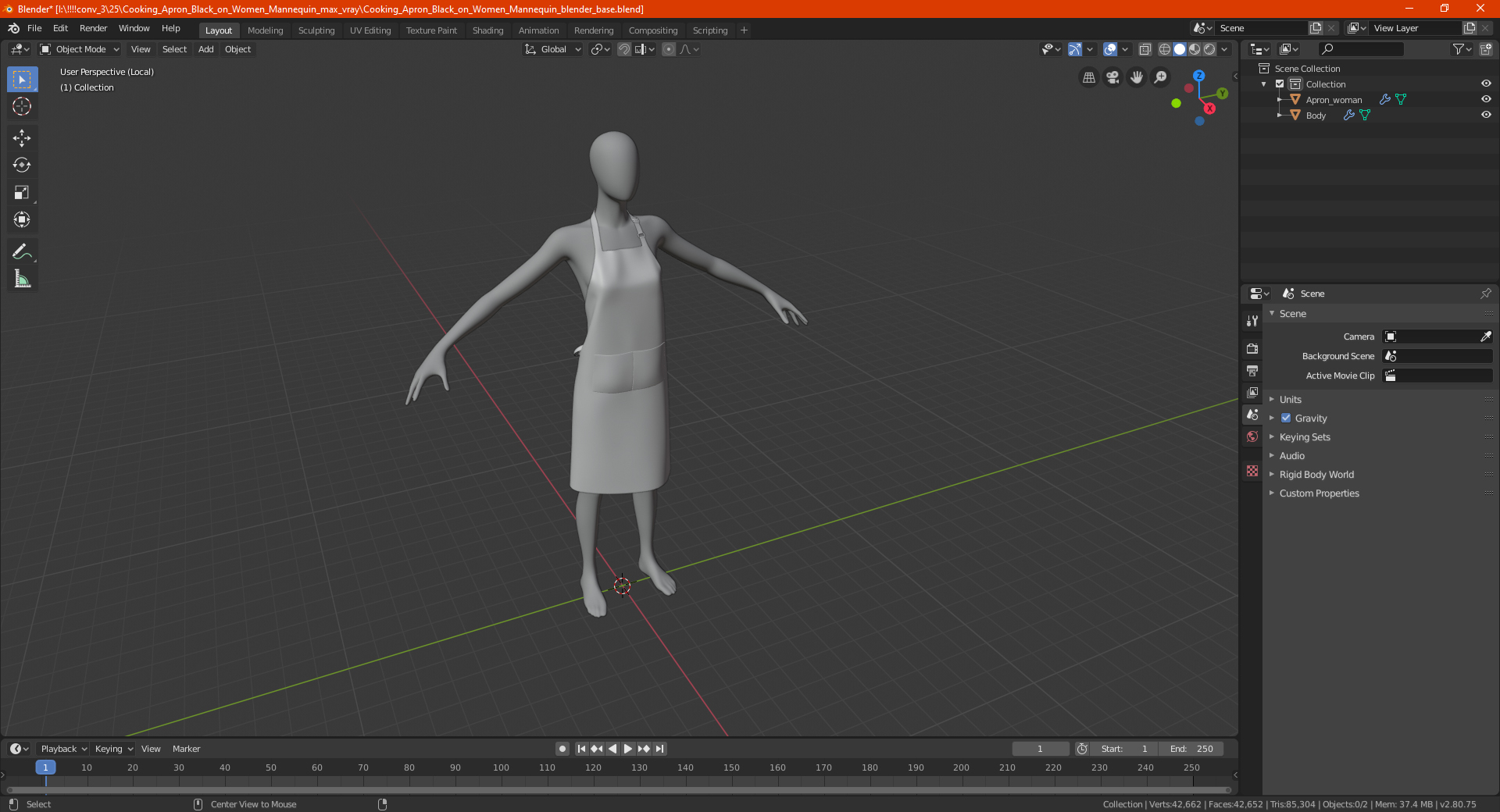This screenshot has width=1500, height=812.
Task: Toggle perspective/orthographic grid view button
Action: (1088, 77)
